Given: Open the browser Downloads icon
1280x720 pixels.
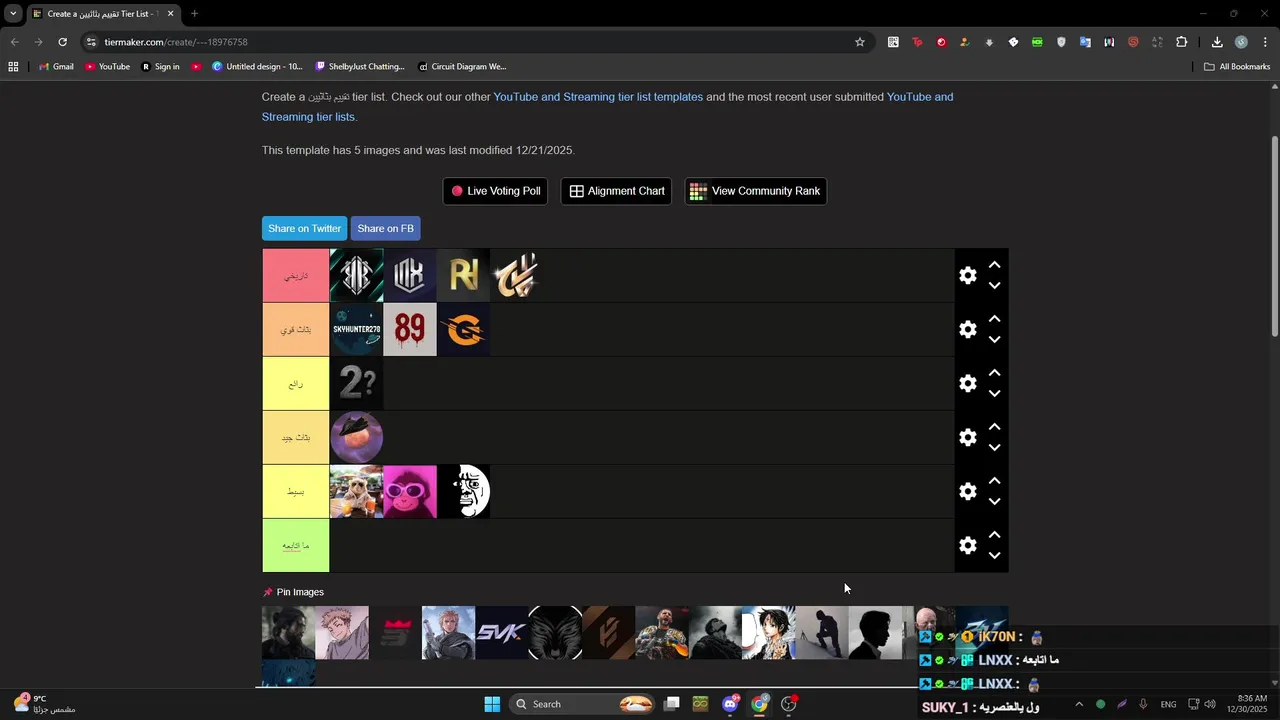Looking at the screenshot, I should (1217, 42).
